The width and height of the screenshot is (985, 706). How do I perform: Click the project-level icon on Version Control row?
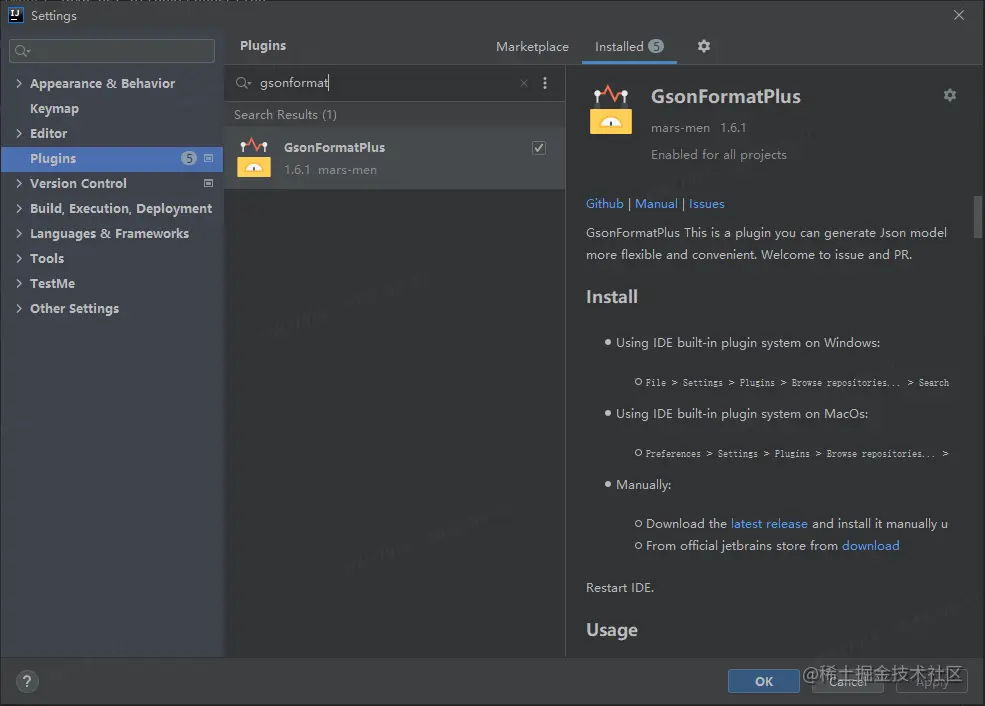pos(209,183)
